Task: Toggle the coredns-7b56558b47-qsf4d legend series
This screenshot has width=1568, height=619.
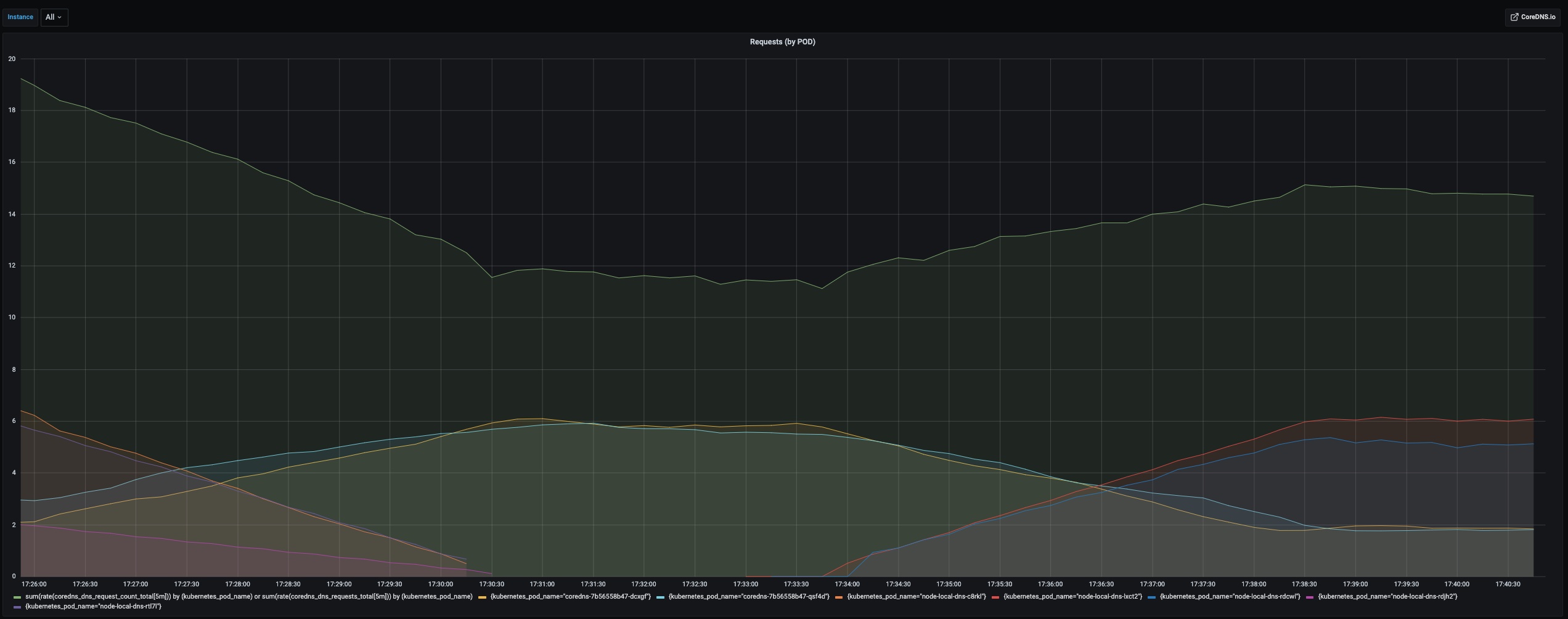Action: (749, 597)
